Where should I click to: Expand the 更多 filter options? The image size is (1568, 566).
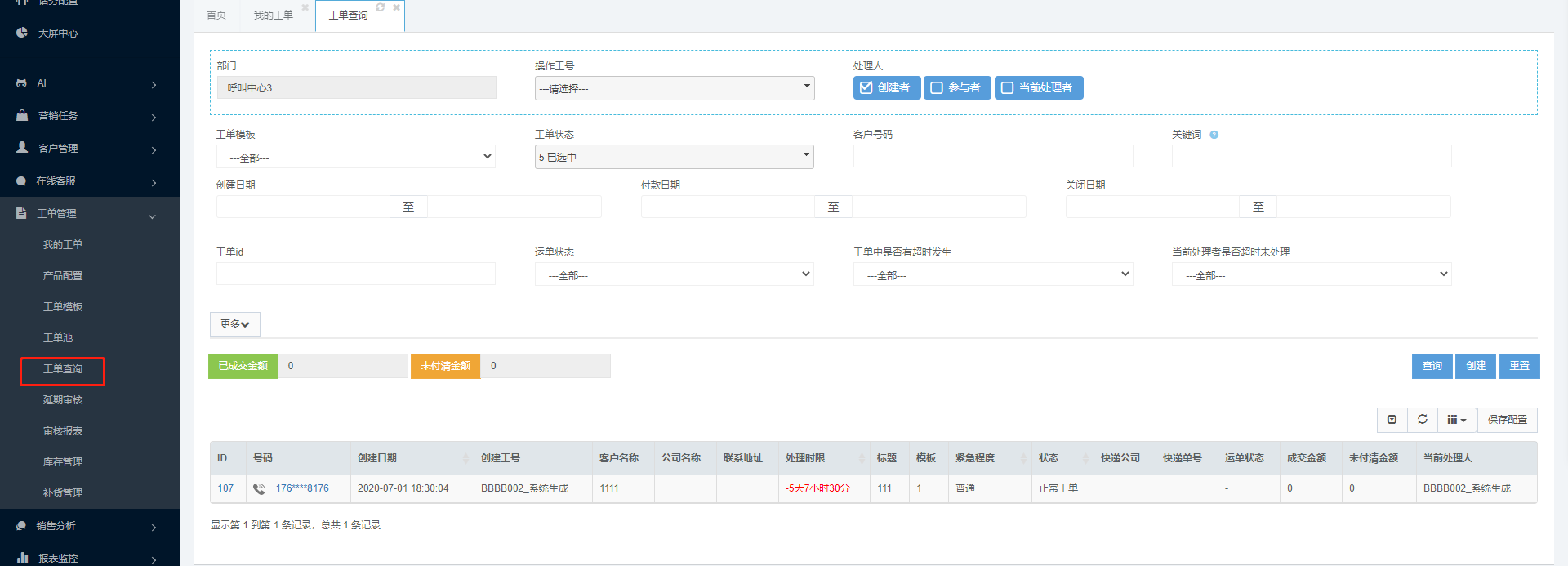pyautogui.click(x=234, y=324)
